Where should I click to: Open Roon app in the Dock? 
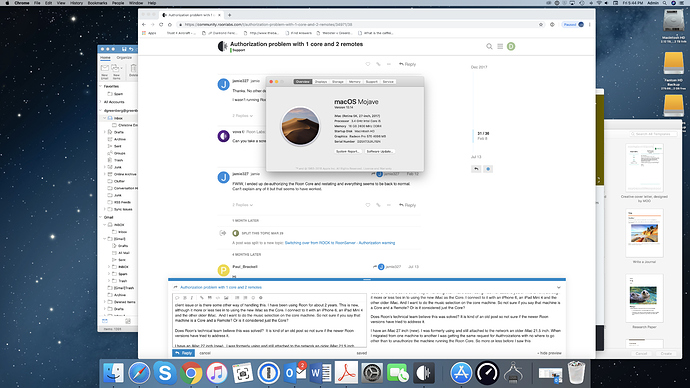(x=423, y=373)
